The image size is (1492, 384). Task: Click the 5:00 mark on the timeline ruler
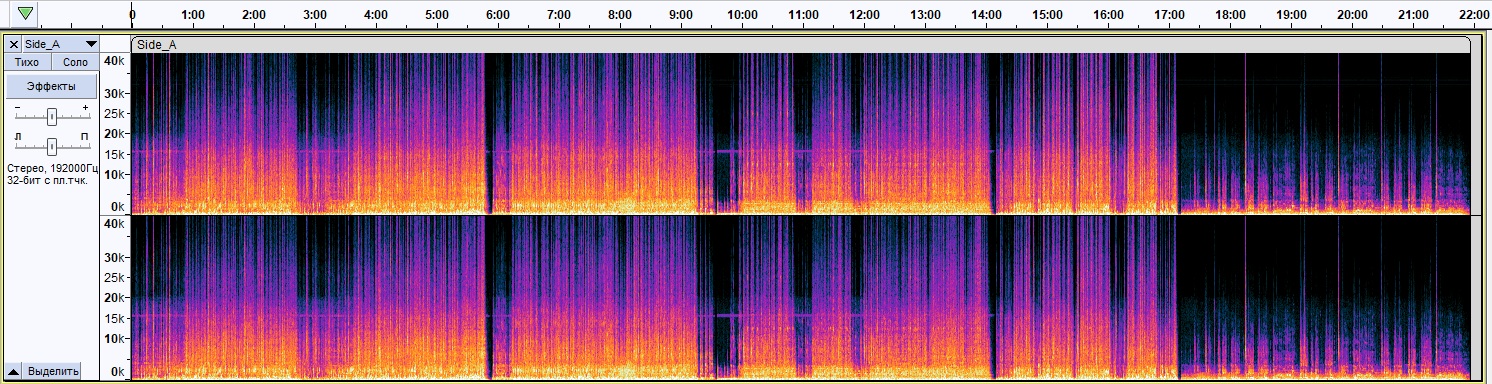click(x=437, y=16)
